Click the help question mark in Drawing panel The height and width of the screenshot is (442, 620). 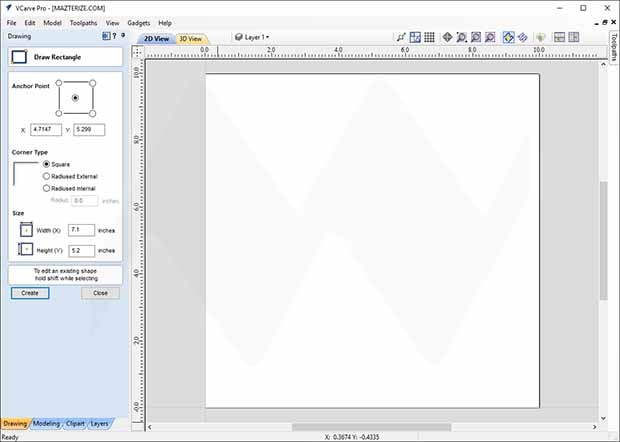tap(116, 36)
